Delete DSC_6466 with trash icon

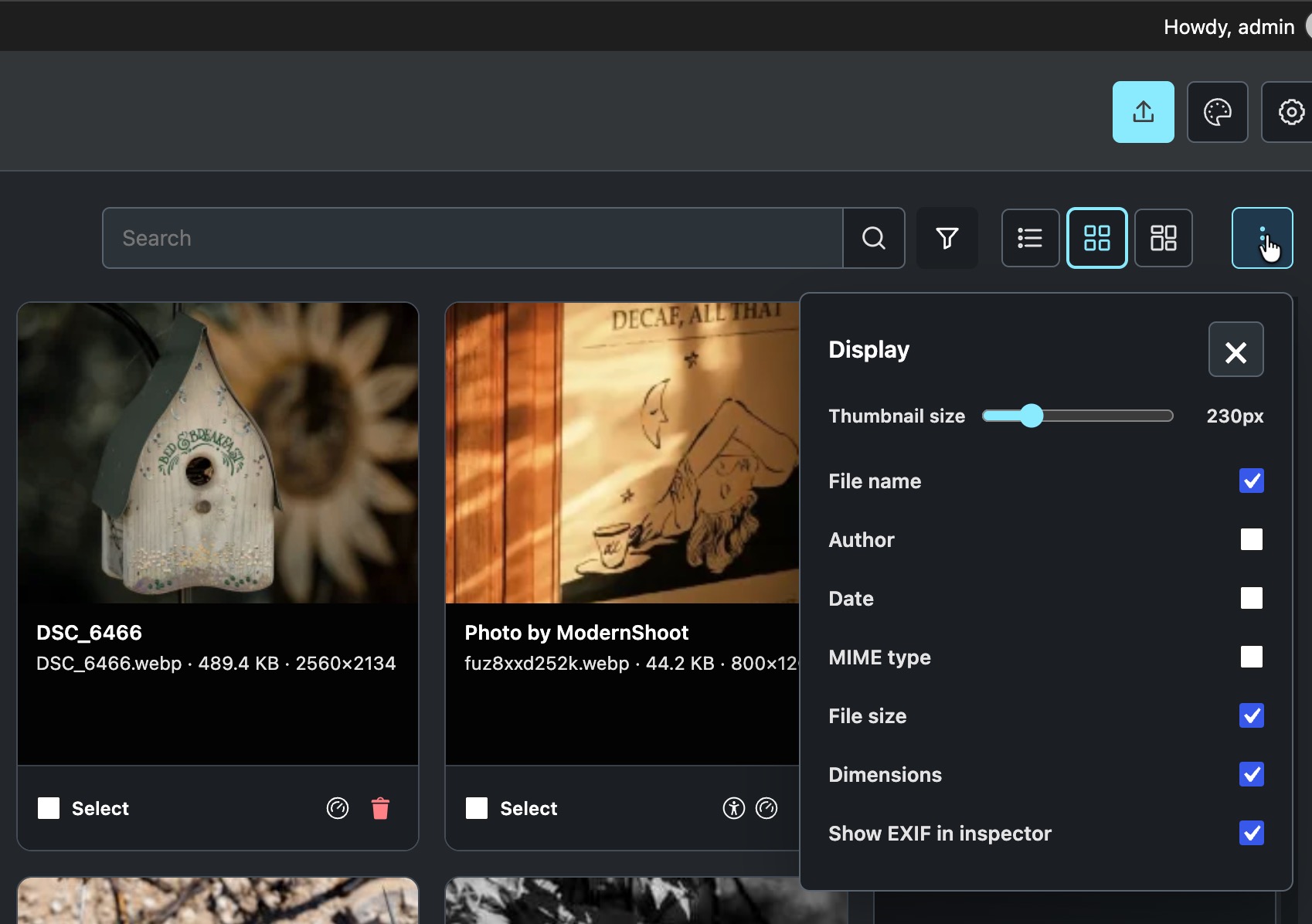[380, 808]
